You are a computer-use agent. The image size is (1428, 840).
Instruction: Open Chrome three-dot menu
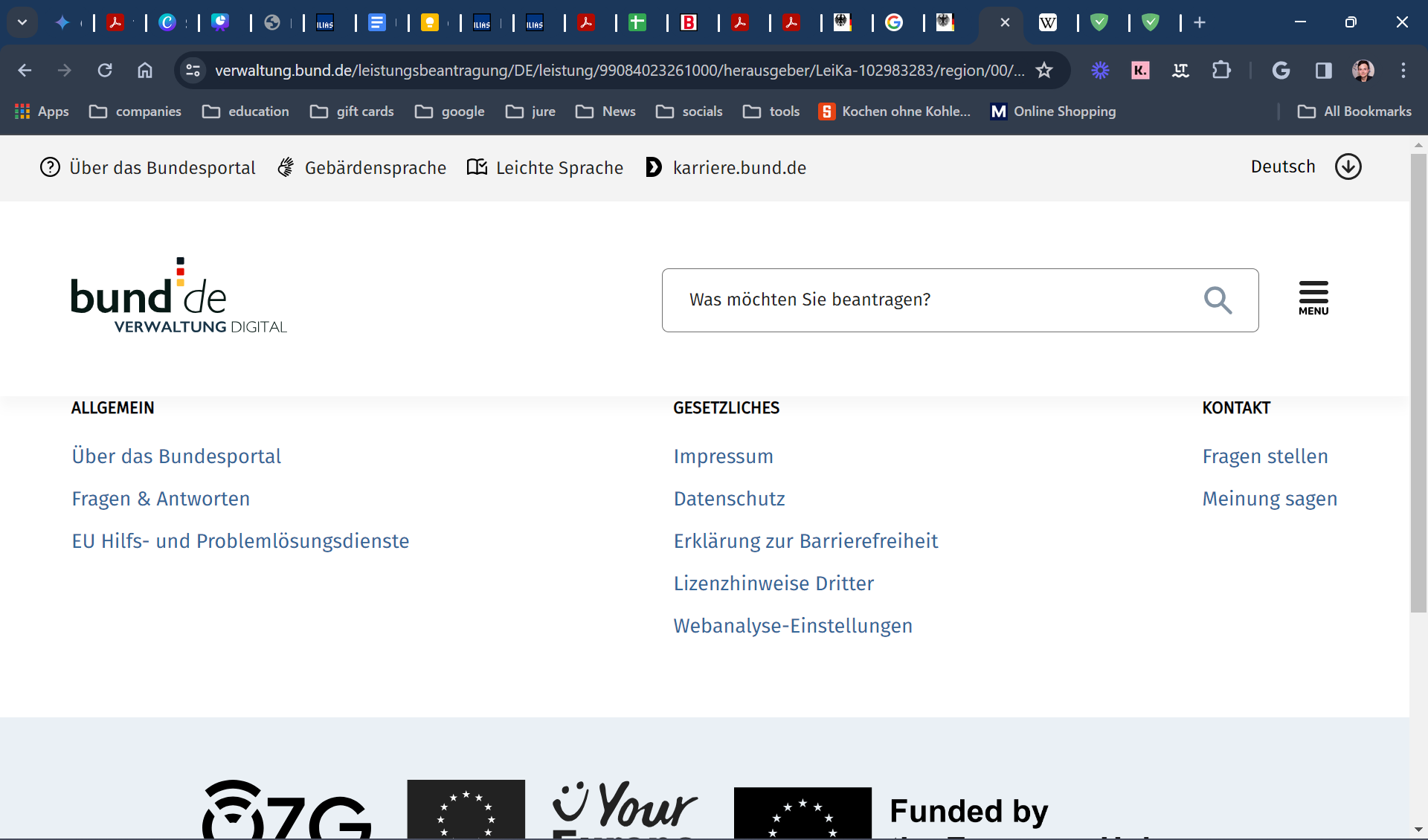(x=1403, y=71)
